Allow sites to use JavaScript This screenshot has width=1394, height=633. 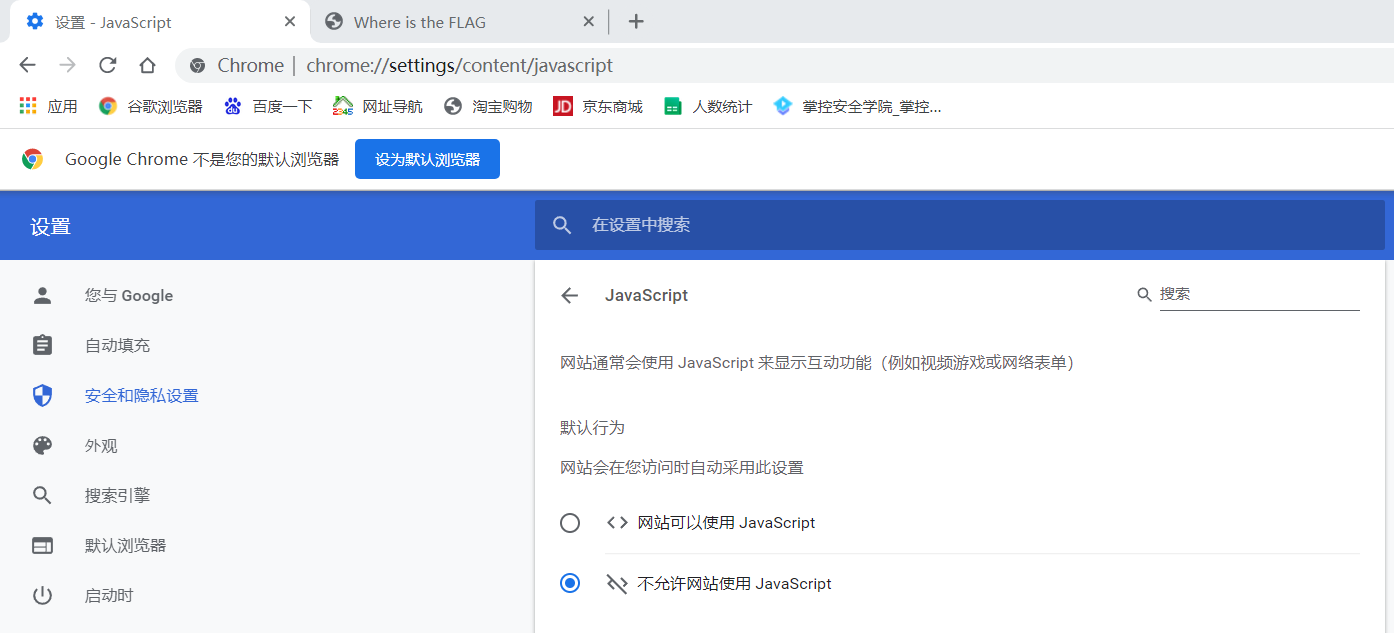pyautogui.click(x=570, y=522)
